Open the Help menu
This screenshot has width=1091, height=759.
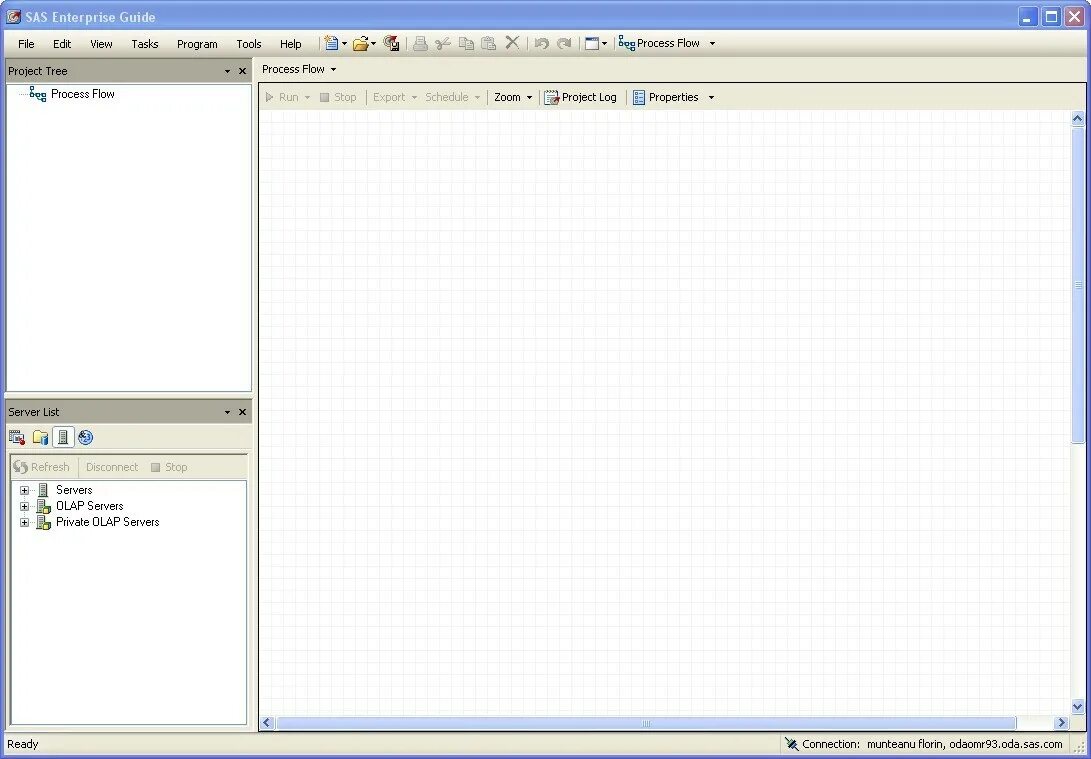pos(291,44)
